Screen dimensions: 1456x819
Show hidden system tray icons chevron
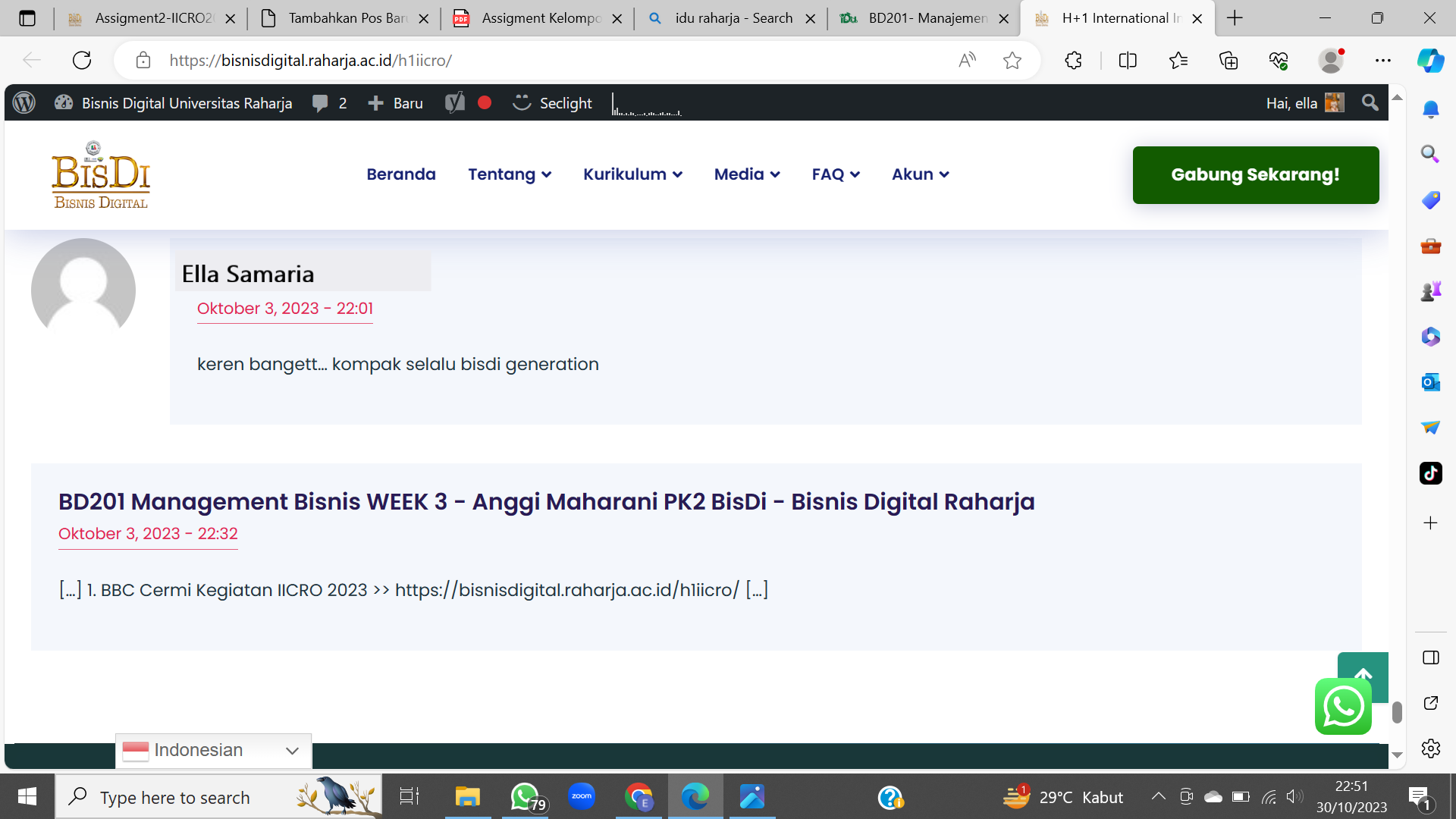tap(1158, 796)
